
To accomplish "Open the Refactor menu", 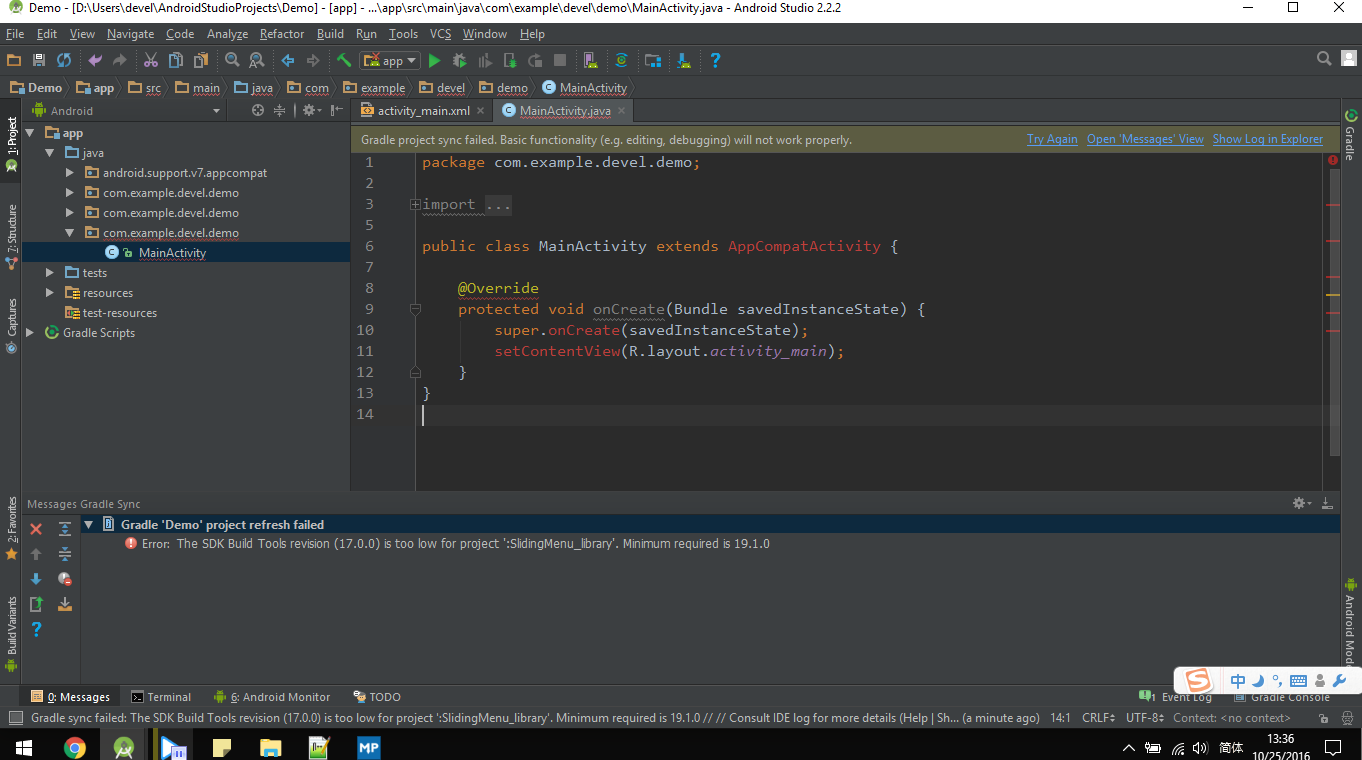I will coord(282,34).
